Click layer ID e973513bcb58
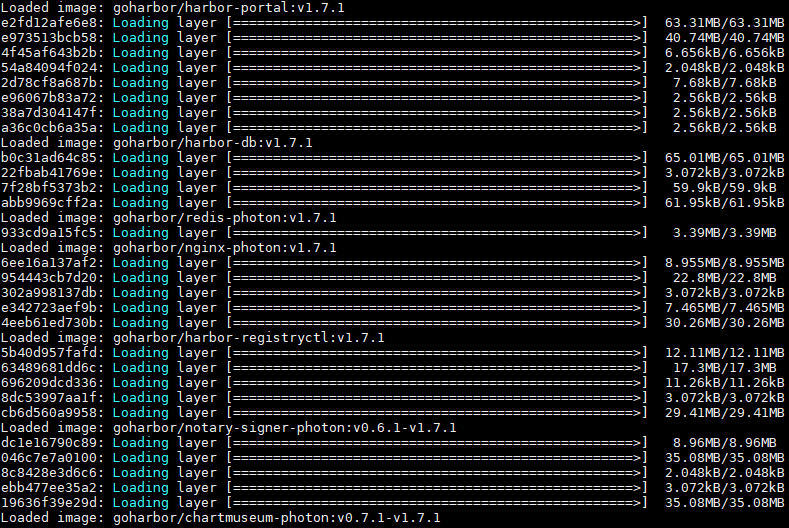Viewport: 789px width, 528px height. (x=49, y=38)
